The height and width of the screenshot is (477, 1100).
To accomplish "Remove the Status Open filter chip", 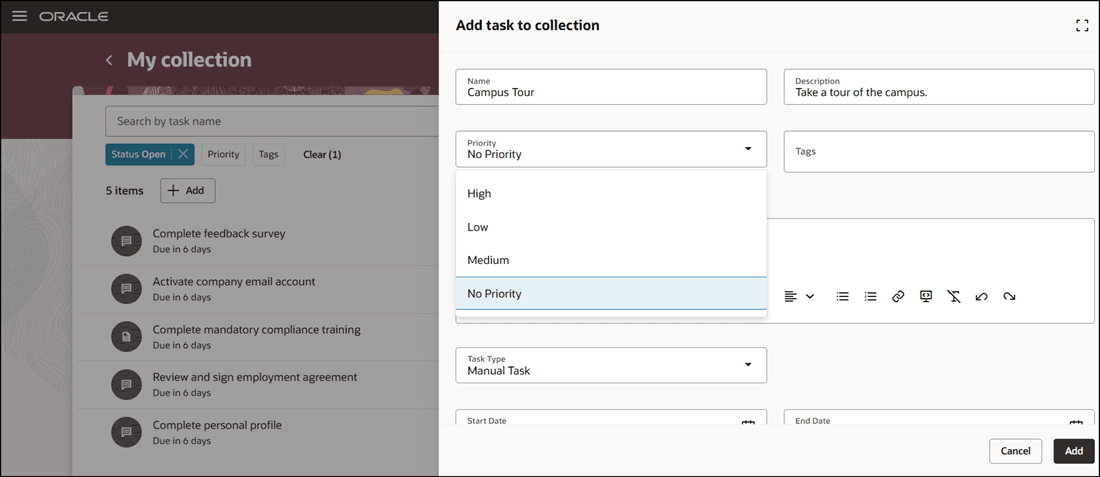I will (x=183, y=154).
